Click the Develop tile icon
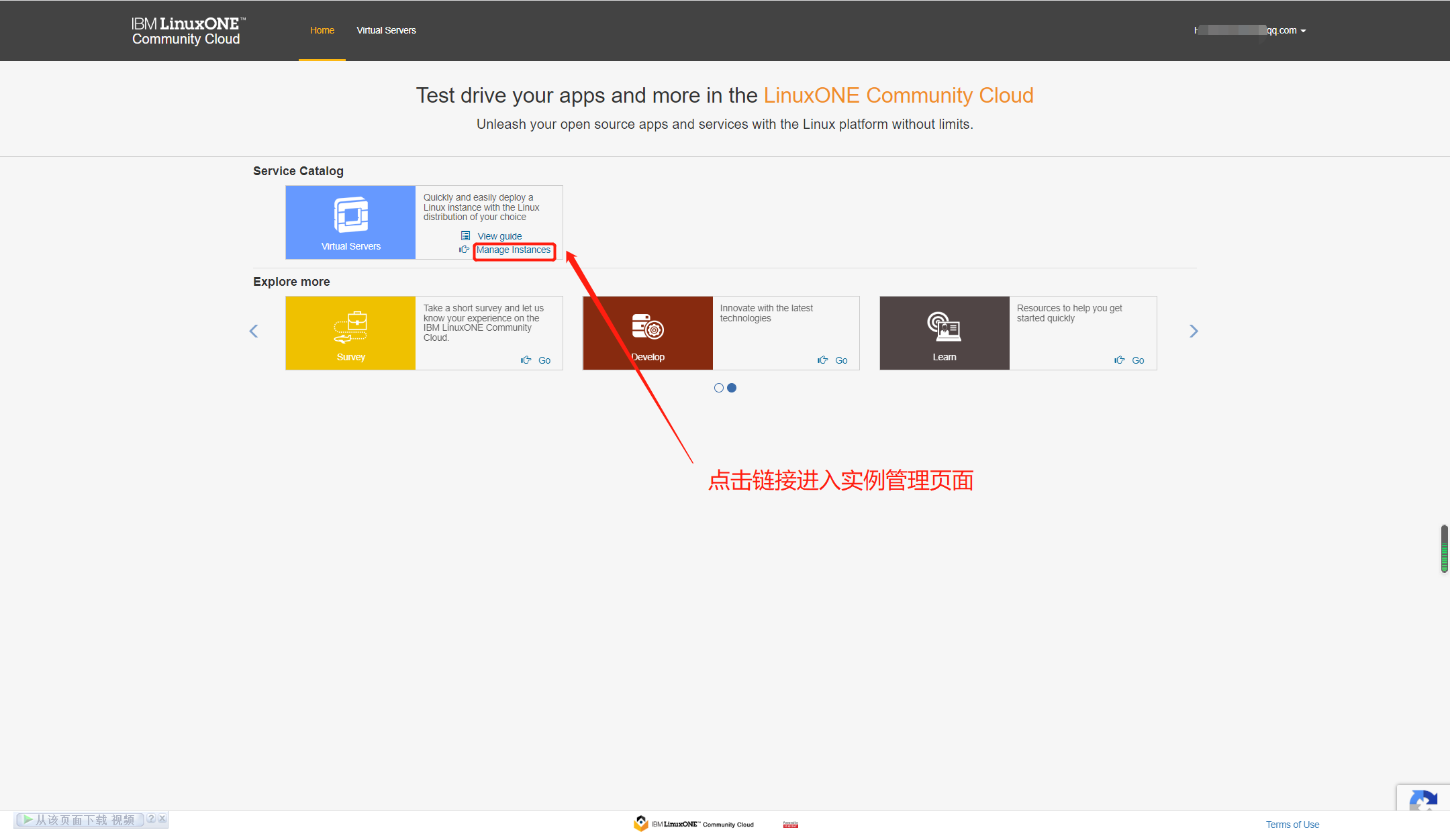 click(x=648, y=327)
